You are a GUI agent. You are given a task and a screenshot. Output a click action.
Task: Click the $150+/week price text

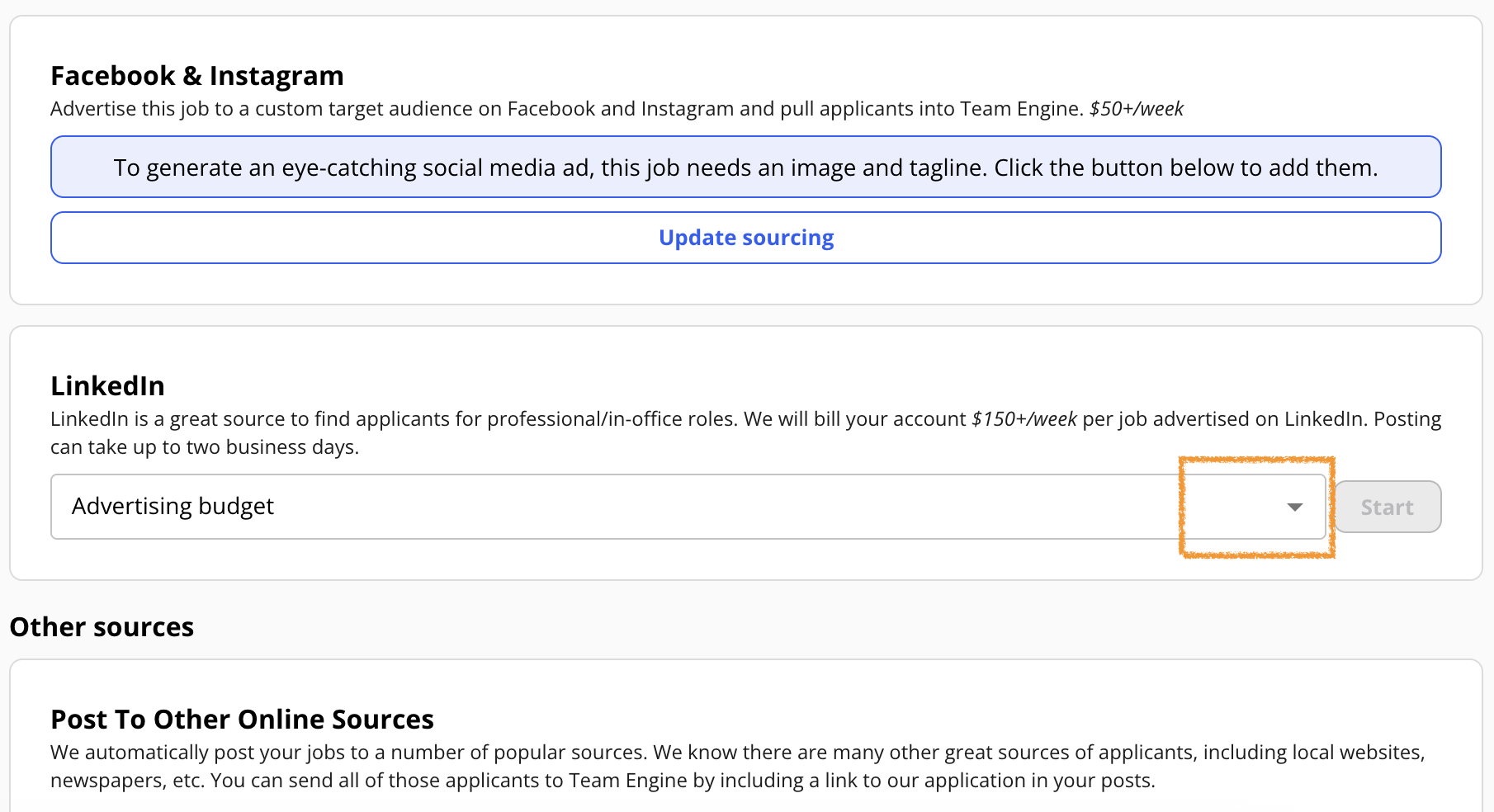1024,419
